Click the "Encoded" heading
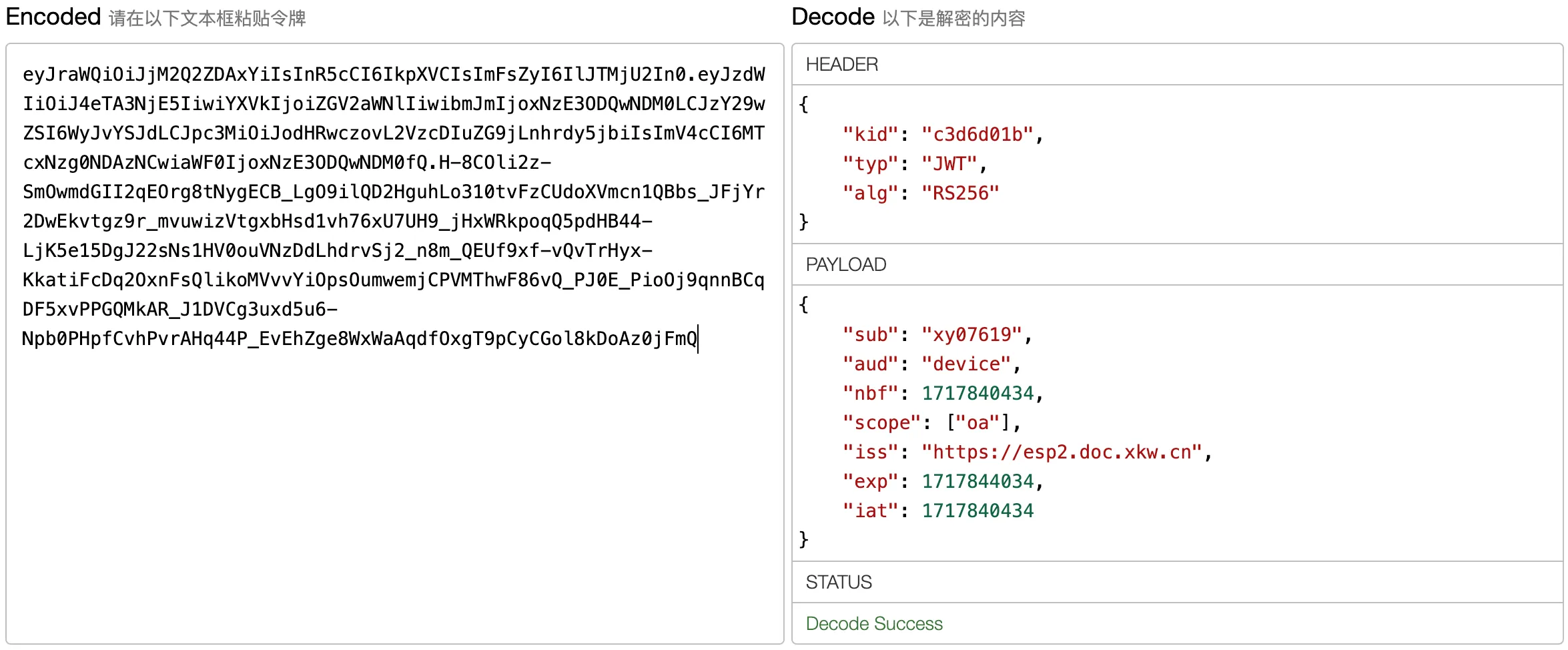The height and width of the screenshot is (650, 1568). click(x=53, y=17)
